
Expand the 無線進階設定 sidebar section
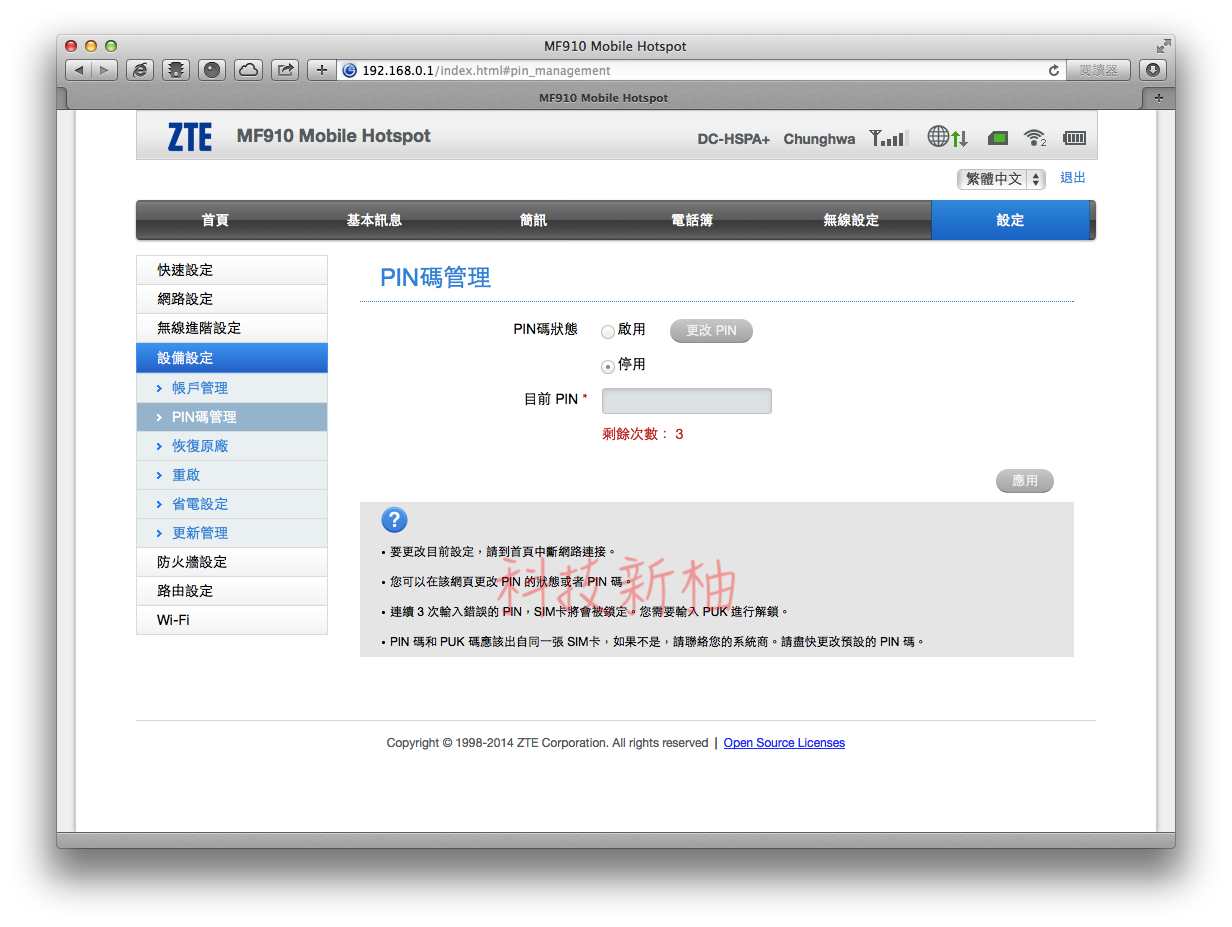tap(232, 328)
